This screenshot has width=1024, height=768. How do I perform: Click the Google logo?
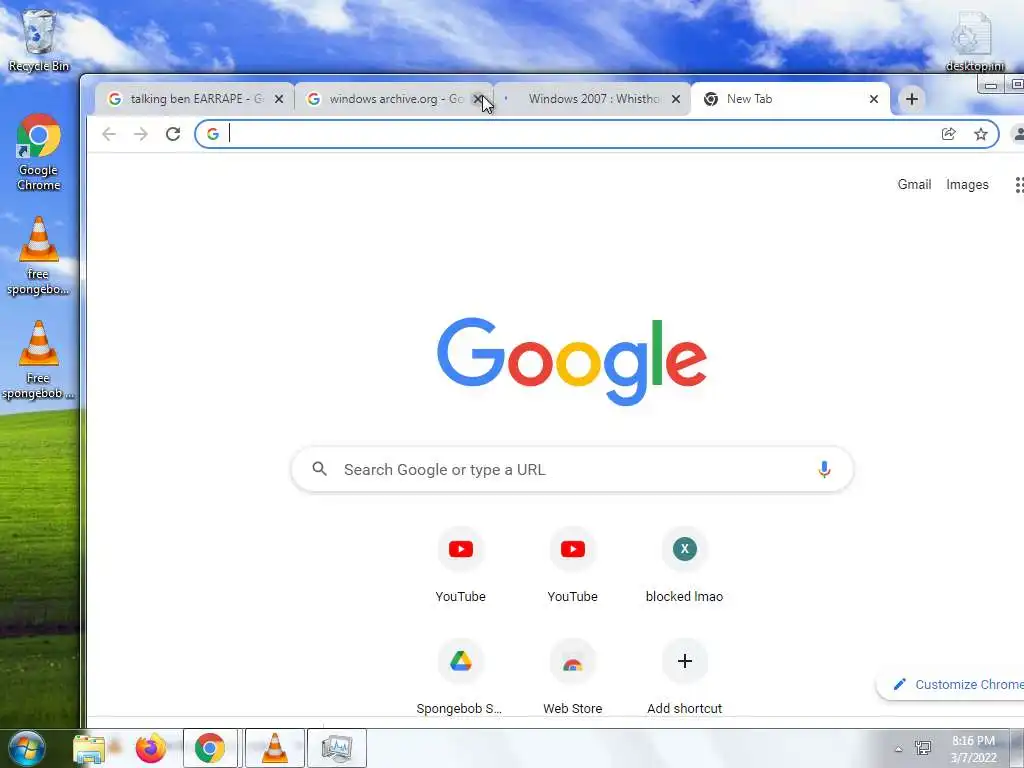[x=572, y=361]
